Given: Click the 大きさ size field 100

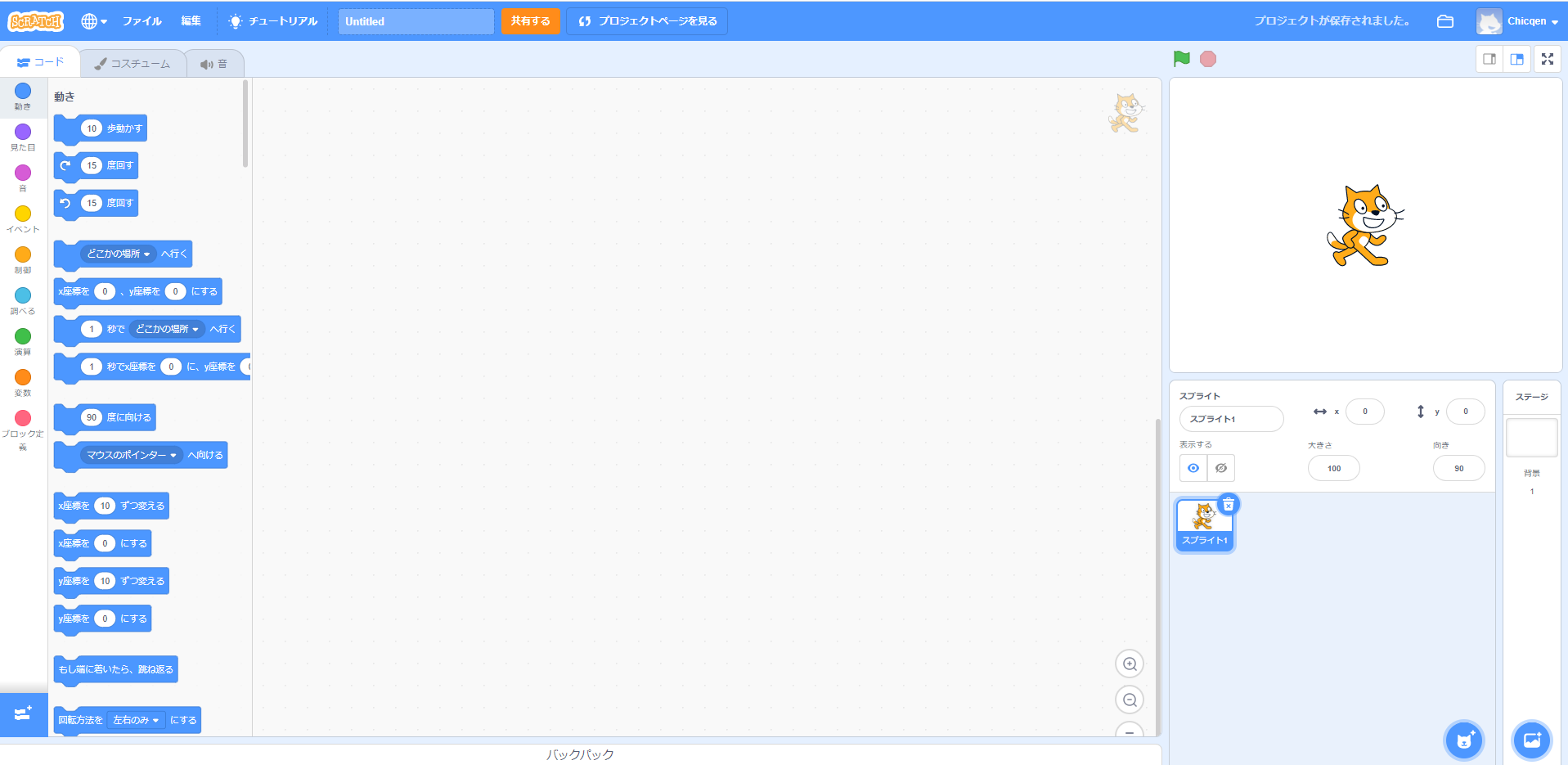Looking at the screenshot, I should [1334, 468].
